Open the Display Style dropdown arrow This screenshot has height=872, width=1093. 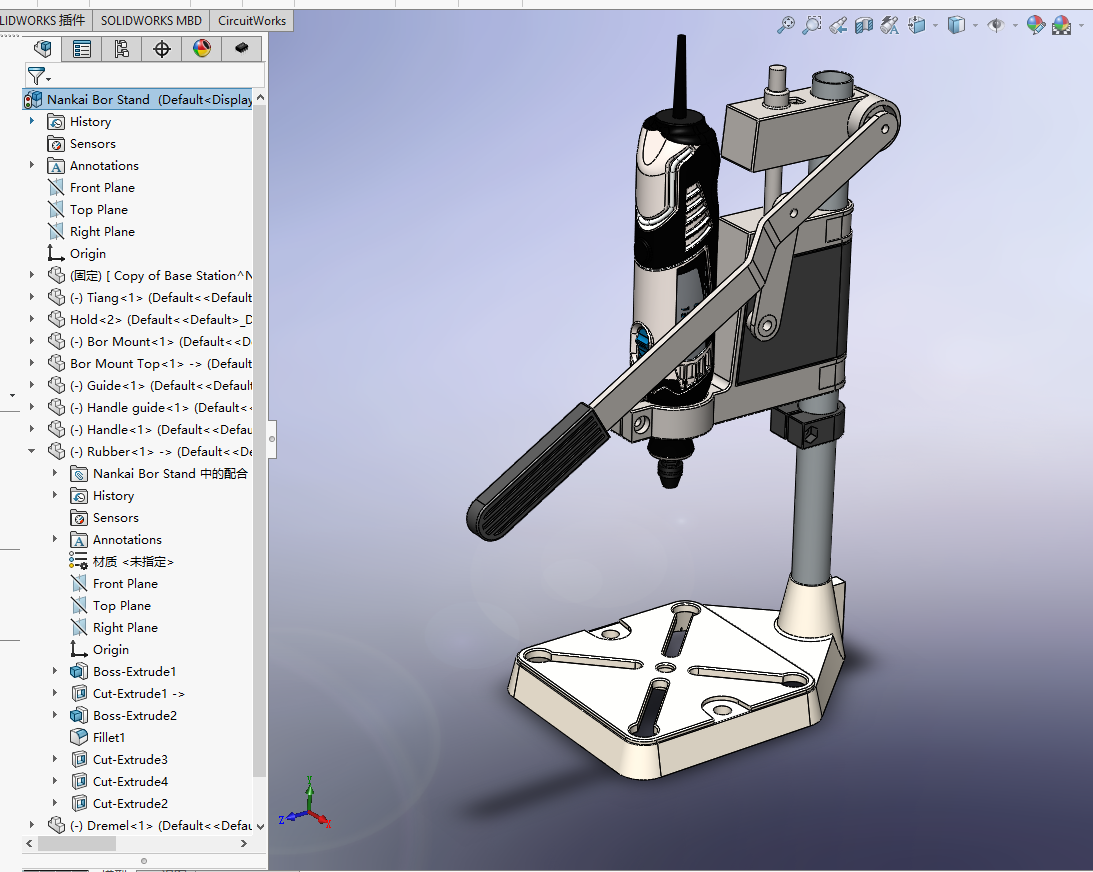(x=975, y=25)
